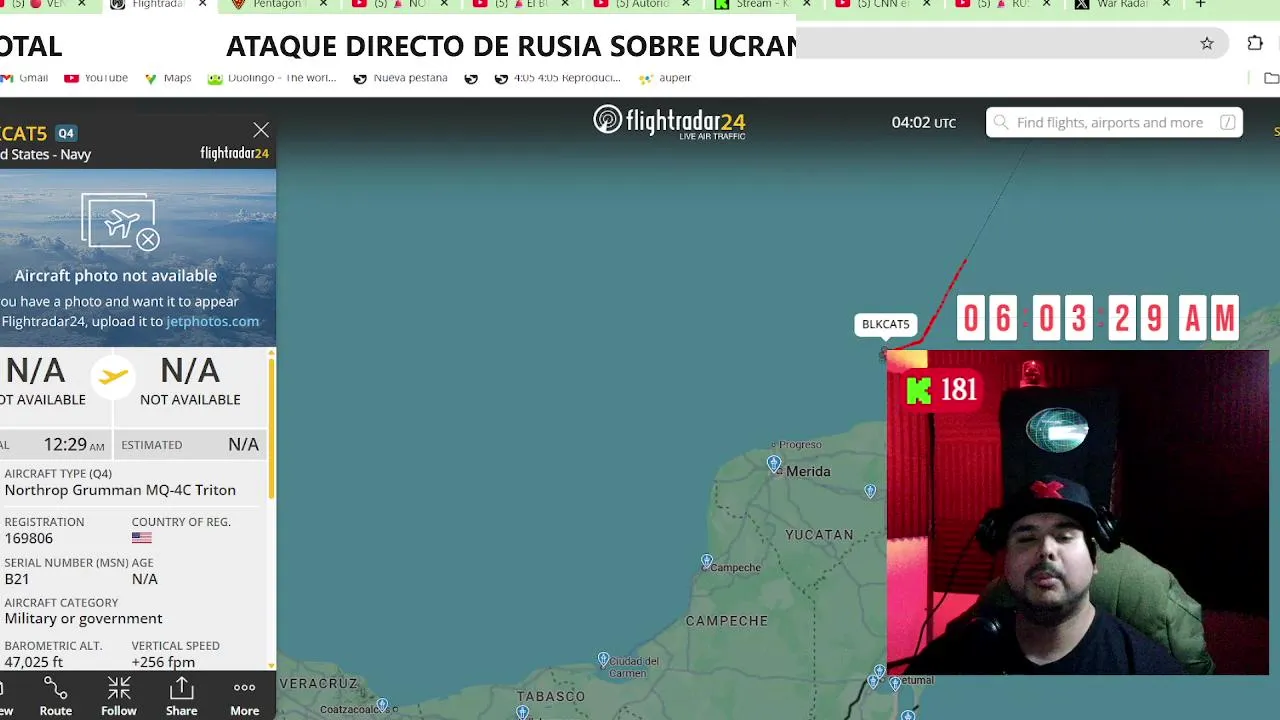Open the YouTube bookmark

(x=96, y=78)
